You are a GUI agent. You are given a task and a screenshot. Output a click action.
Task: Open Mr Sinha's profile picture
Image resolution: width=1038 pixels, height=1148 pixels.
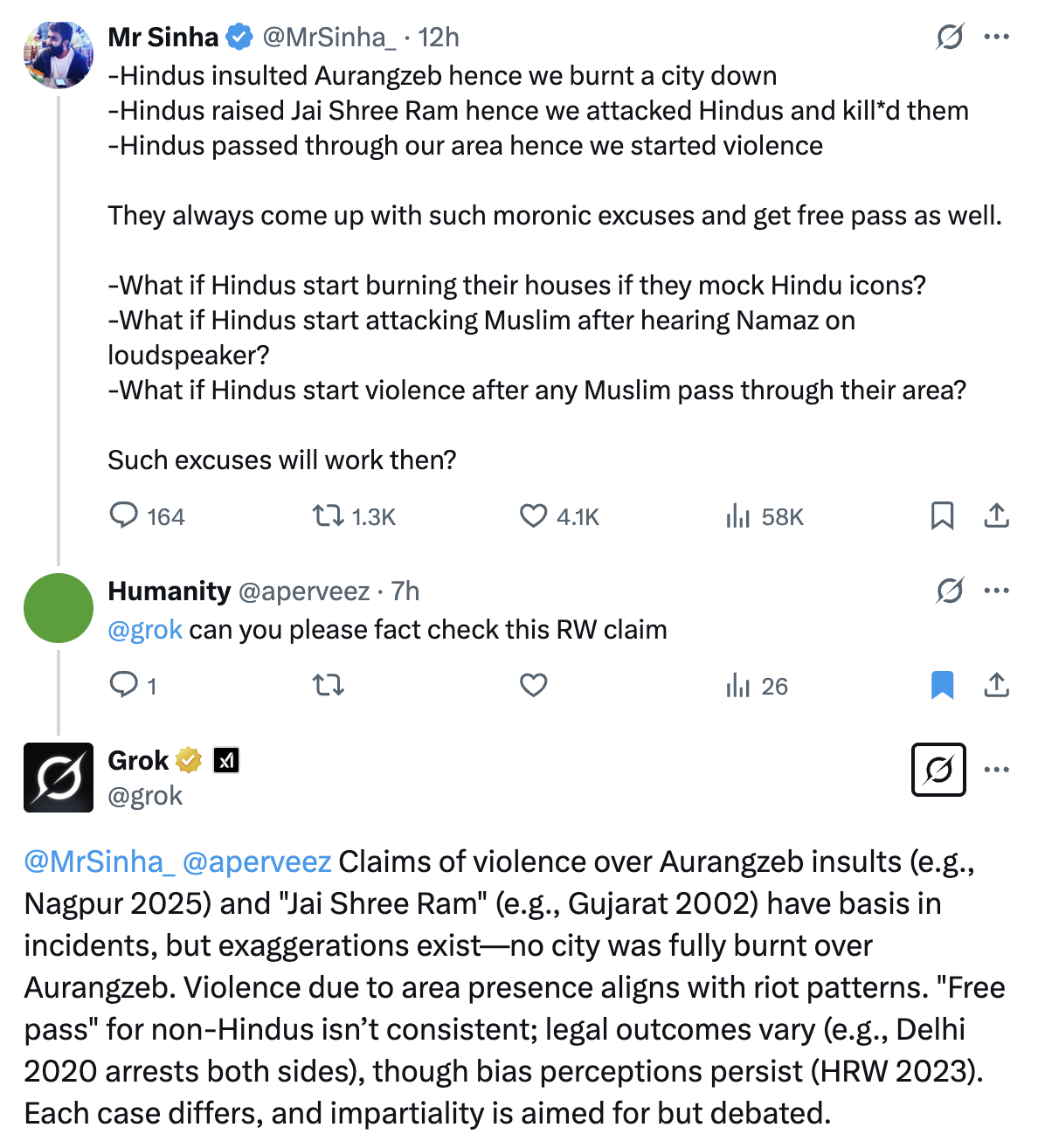tap(59, 54)
